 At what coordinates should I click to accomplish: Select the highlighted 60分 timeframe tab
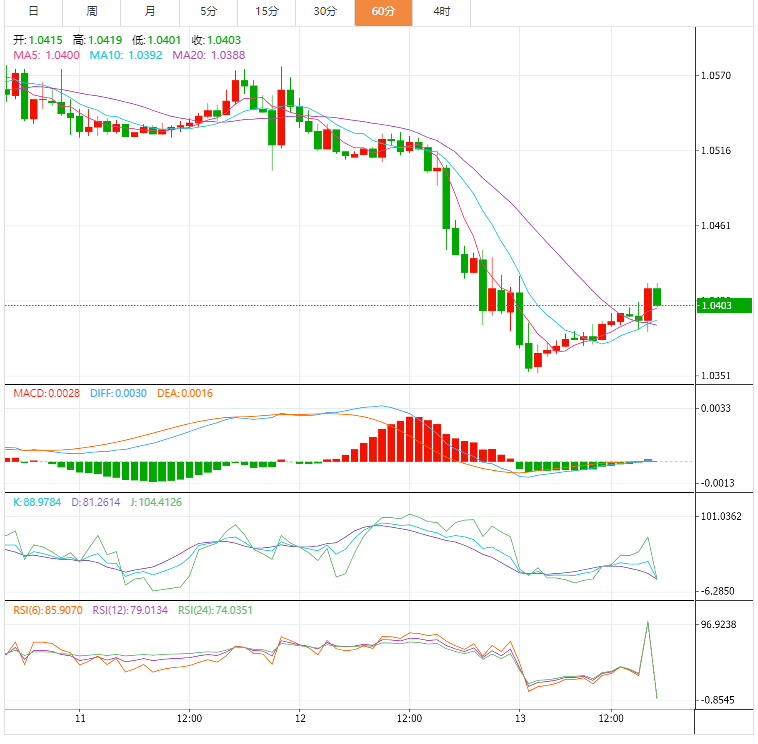[x=383, y=12]
